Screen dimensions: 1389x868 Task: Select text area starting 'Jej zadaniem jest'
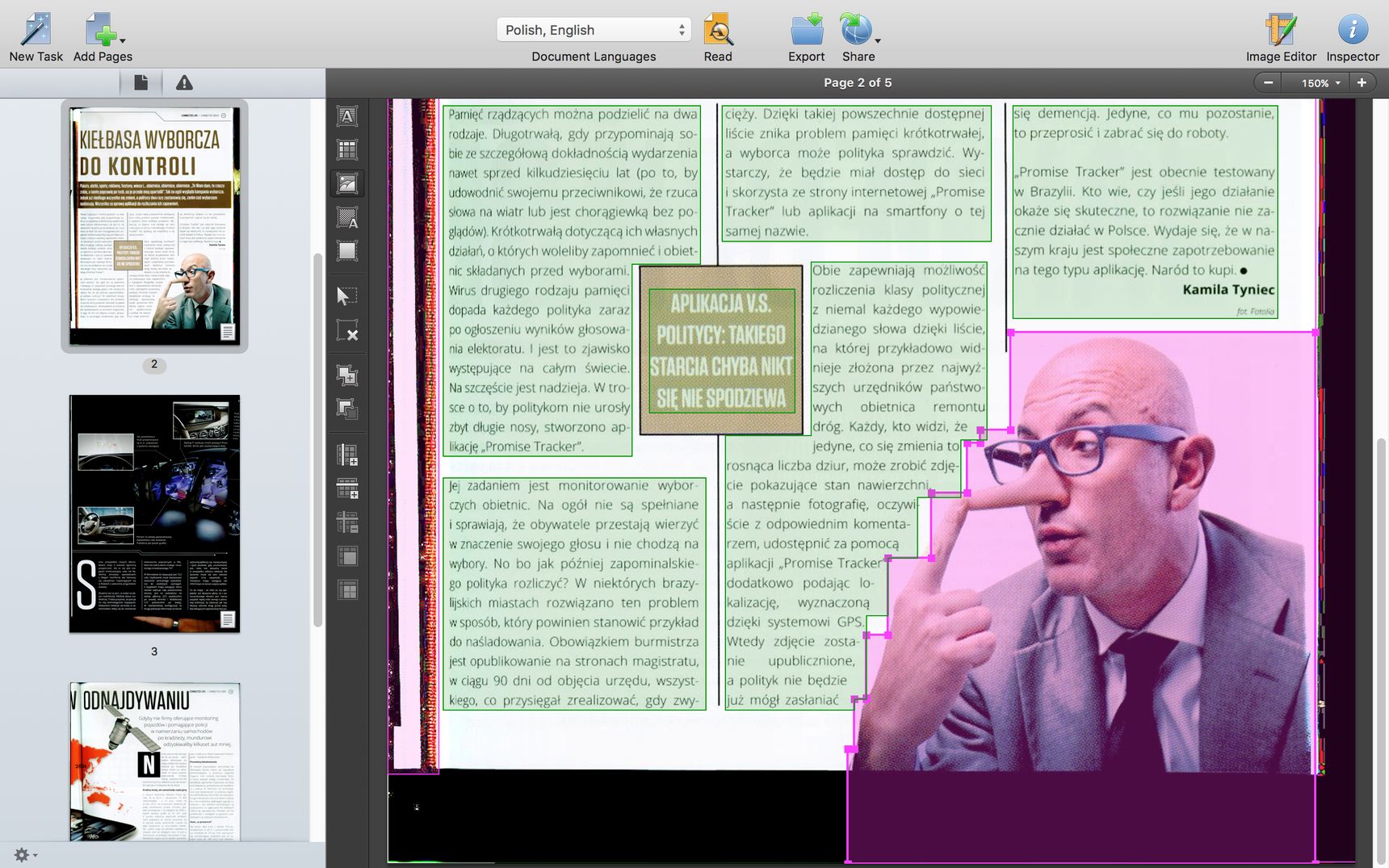(x=574, y=593)
